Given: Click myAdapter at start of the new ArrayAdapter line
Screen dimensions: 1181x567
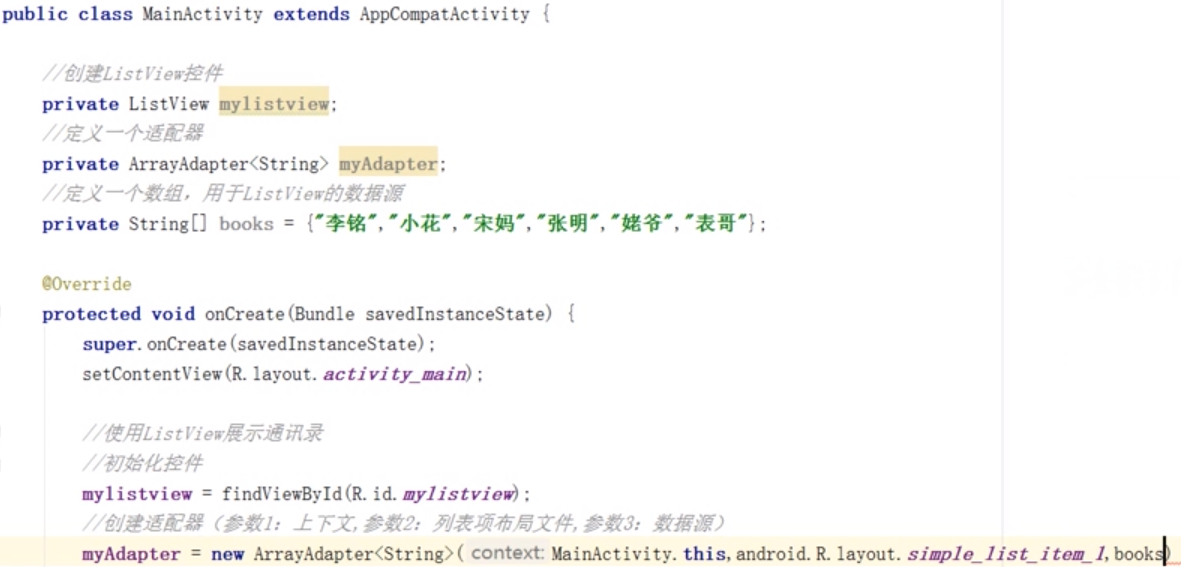Looking at the screenshot, I should [131, 555].
